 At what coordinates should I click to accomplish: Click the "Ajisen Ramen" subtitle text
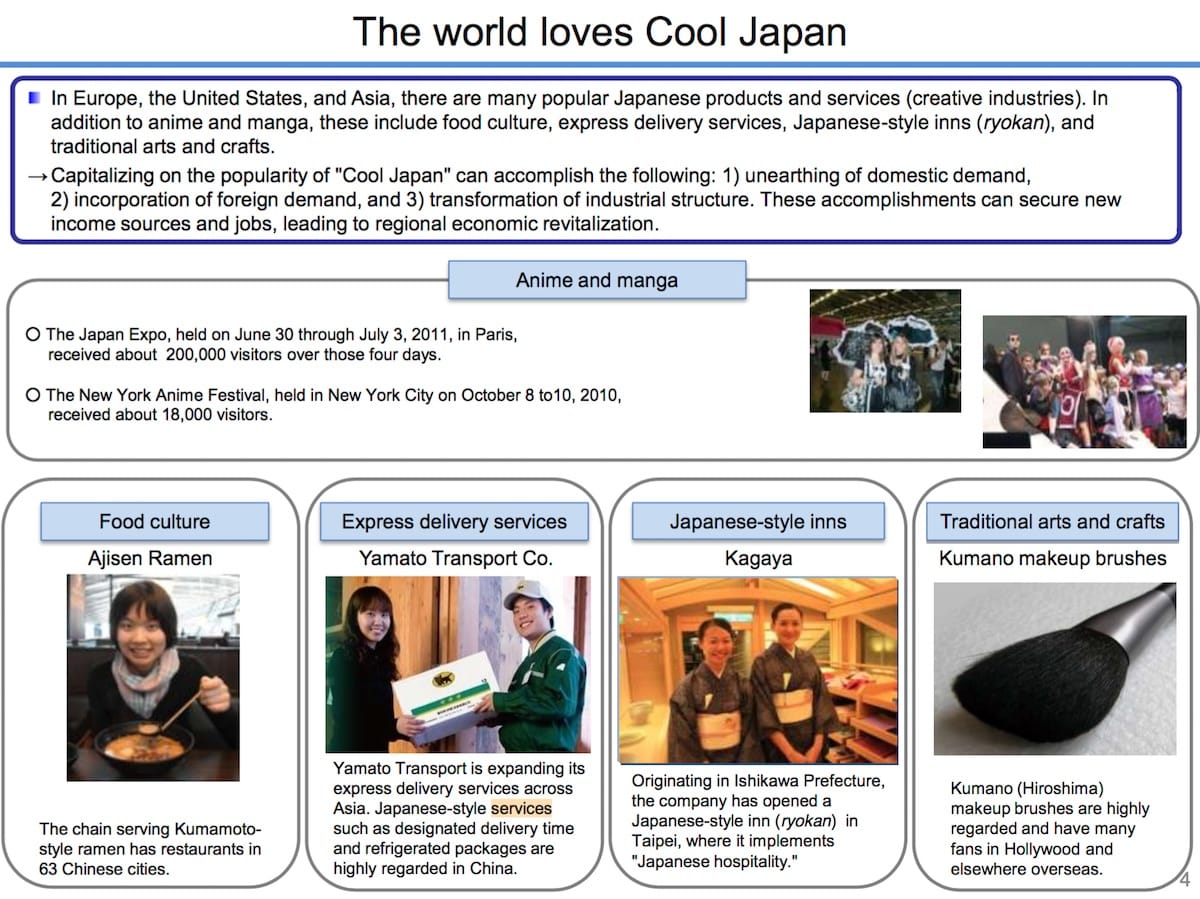(150, 558)
